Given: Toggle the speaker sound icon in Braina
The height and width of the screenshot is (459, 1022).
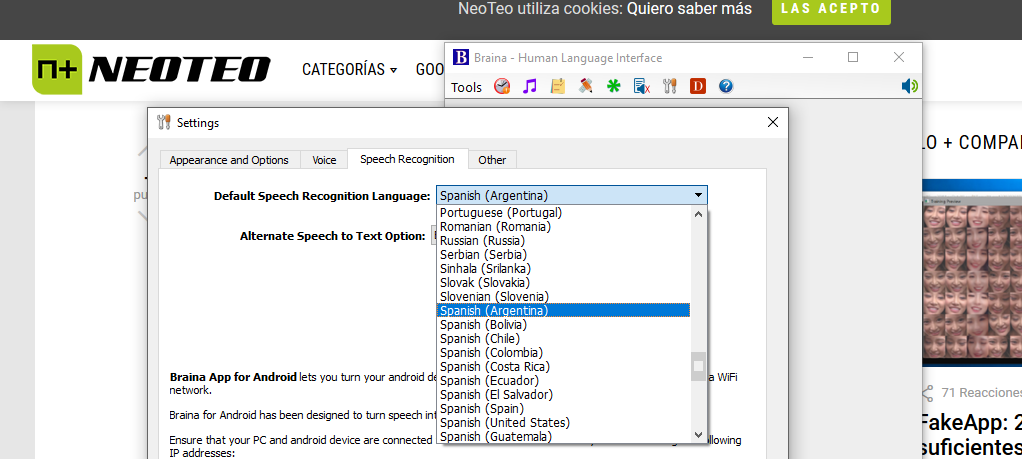Looking at the screenshot, I should [910, 86].
